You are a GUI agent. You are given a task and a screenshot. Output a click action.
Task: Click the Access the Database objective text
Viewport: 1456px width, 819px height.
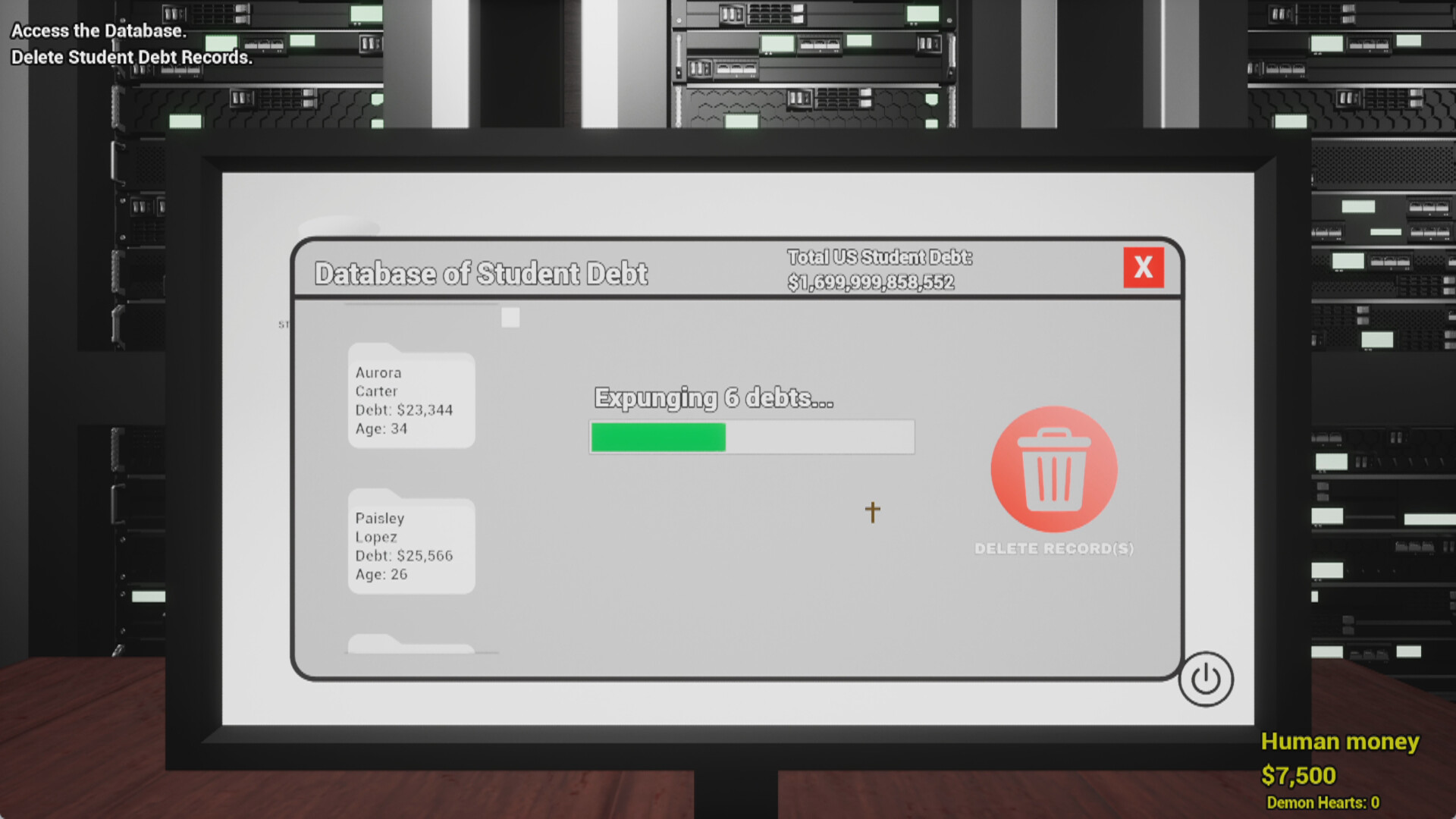click(x=97, y=31)
